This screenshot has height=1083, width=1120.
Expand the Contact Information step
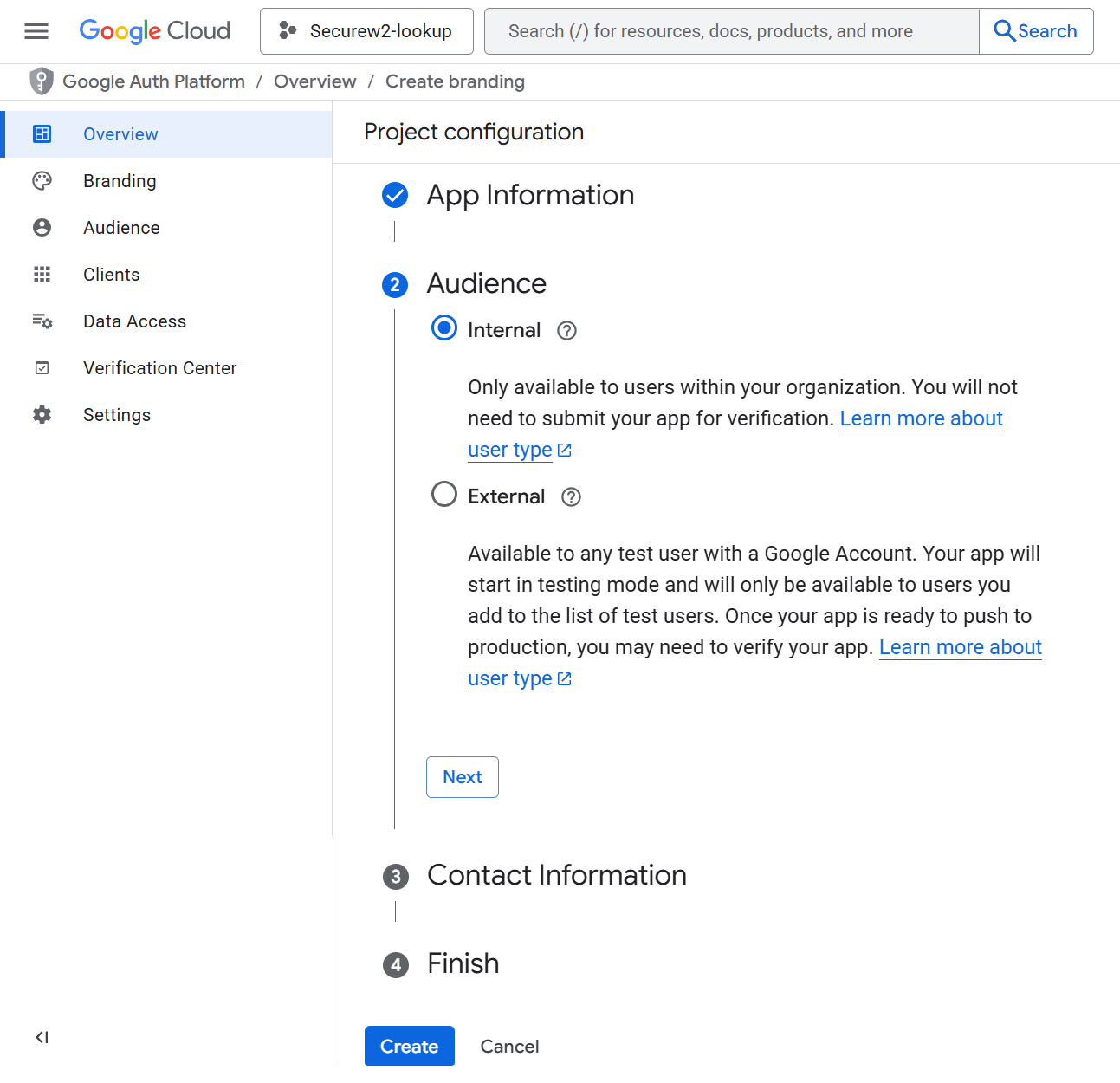[x=556, y=876]
